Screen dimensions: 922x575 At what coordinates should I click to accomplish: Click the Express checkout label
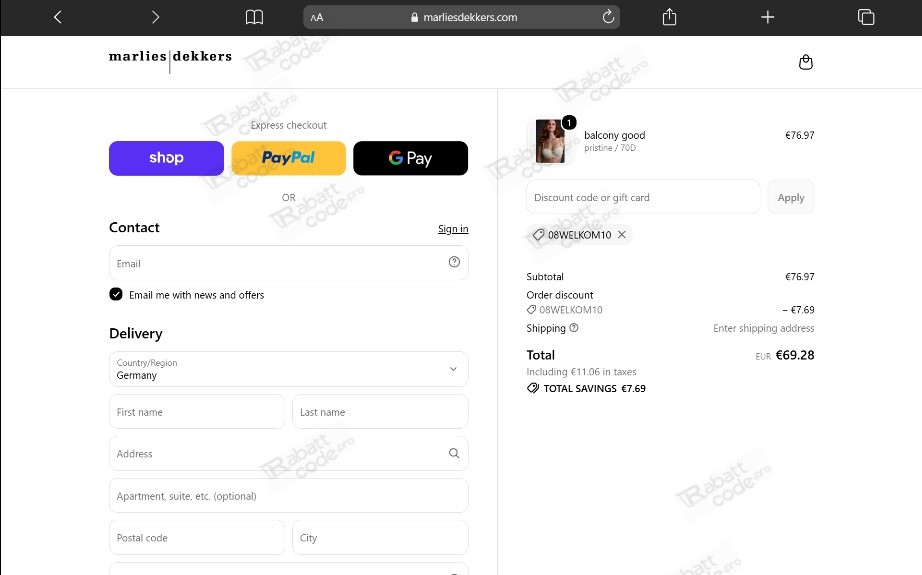click(288, 125)
